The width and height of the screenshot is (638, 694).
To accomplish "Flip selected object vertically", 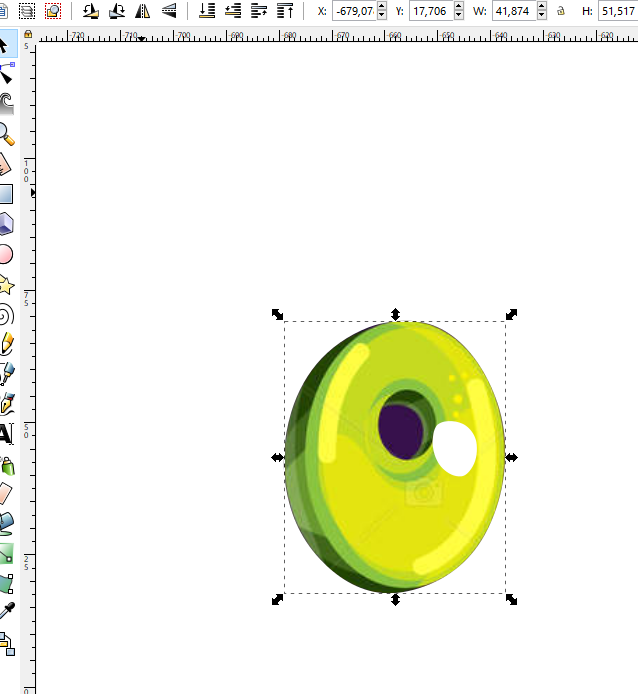I will click(x=169, y=11).
